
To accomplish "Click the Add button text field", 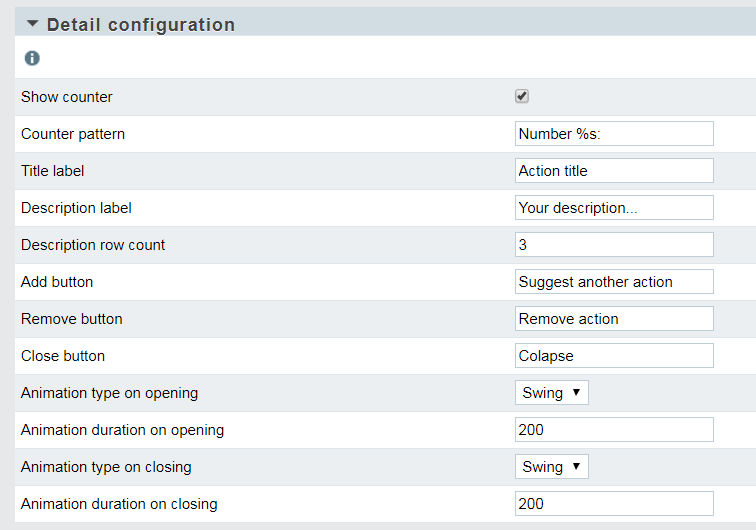I will (x=614, y=282).
